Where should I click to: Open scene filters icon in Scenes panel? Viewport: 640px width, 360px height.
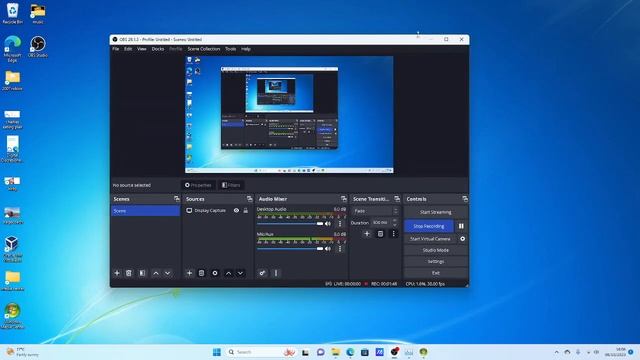(x=142, y=273)
